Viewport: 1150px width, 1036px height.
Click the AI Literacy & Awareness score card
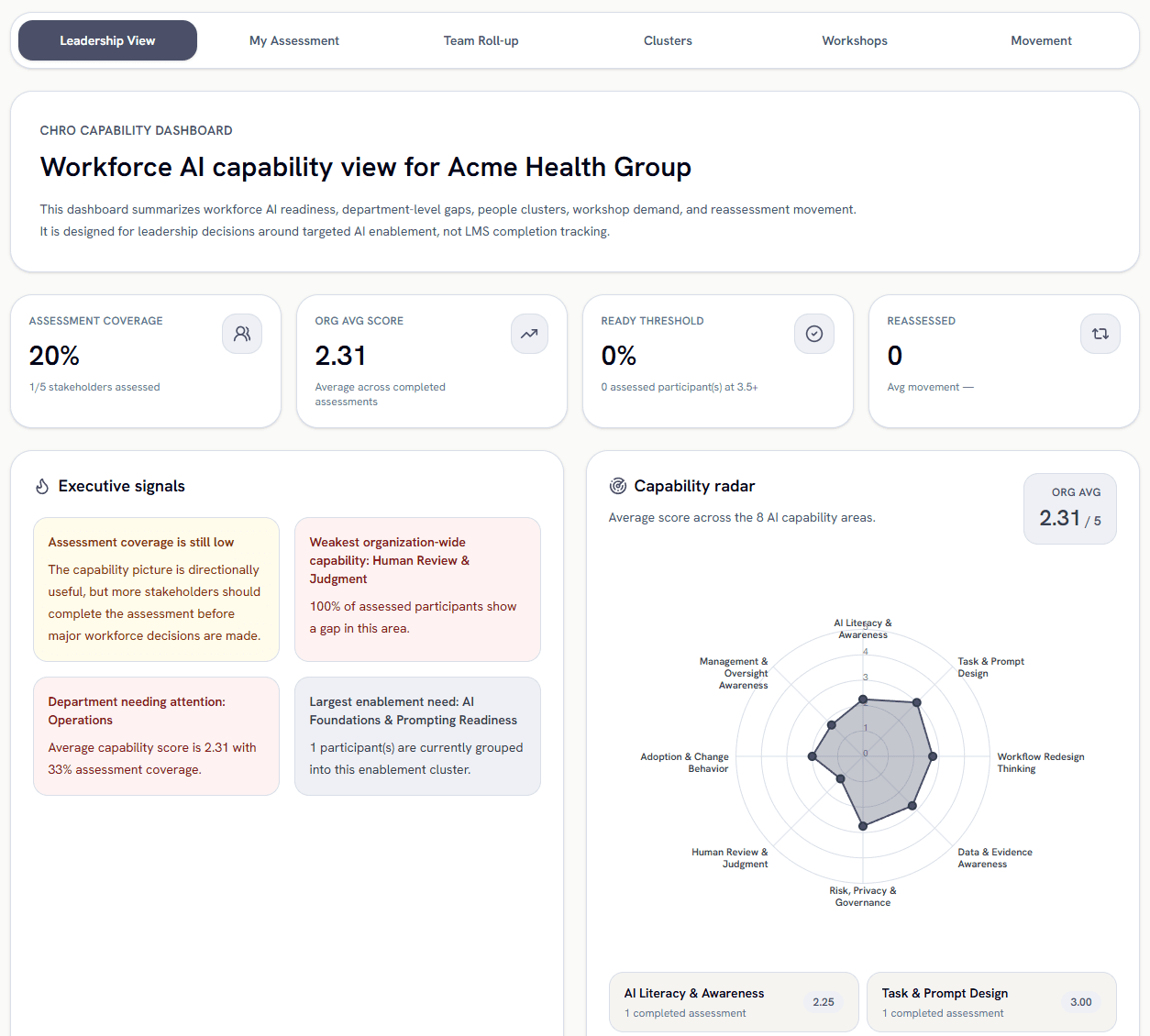coord(734,1002)
